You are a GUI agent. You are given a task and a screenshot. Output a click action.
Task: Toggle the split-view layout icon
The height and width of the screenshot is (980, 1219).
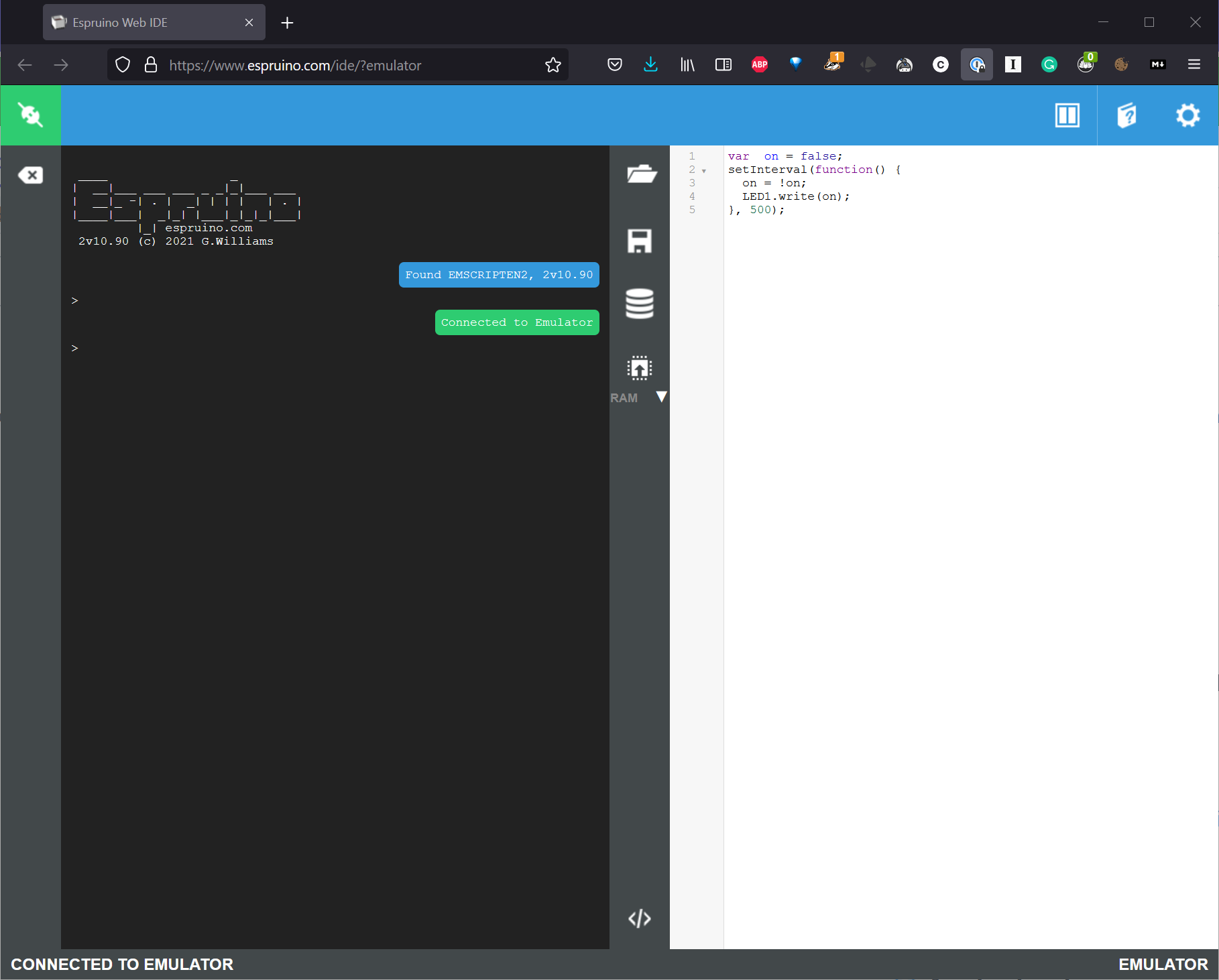(x=1067, y=115)
